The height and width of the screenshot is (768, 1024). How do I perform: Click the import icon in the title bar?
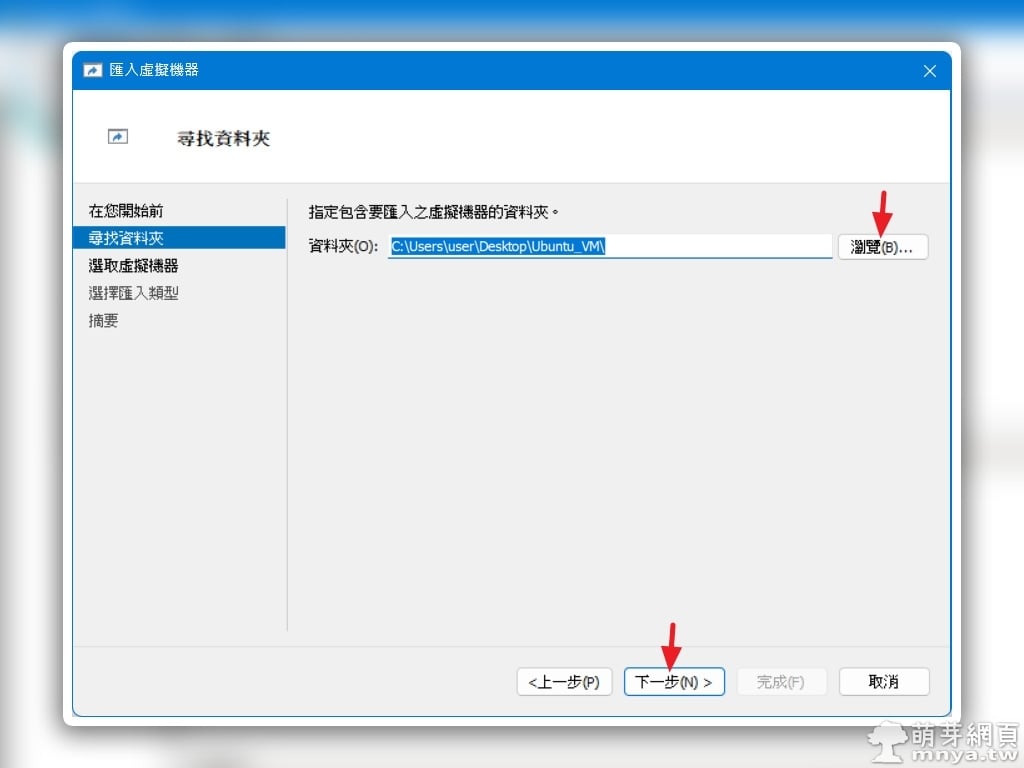point(93,71)
